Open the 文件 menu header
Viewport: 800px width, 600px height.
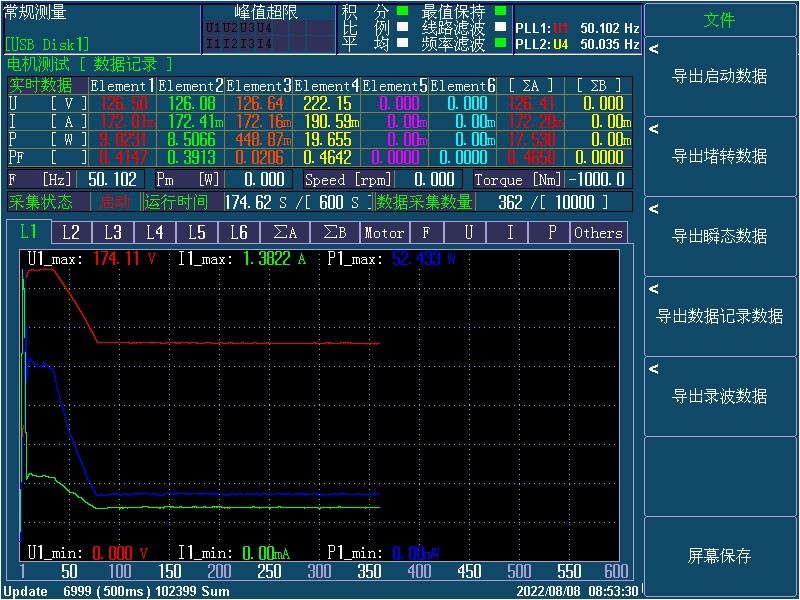pyautogui.click(x=720, y=20)
